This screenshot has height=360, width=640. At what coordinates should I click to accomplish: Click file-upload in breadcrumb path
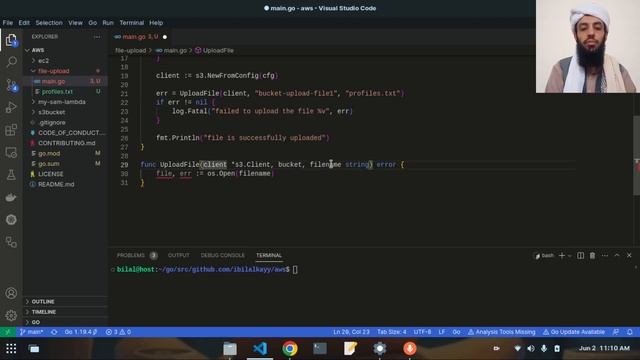(130, 51)
